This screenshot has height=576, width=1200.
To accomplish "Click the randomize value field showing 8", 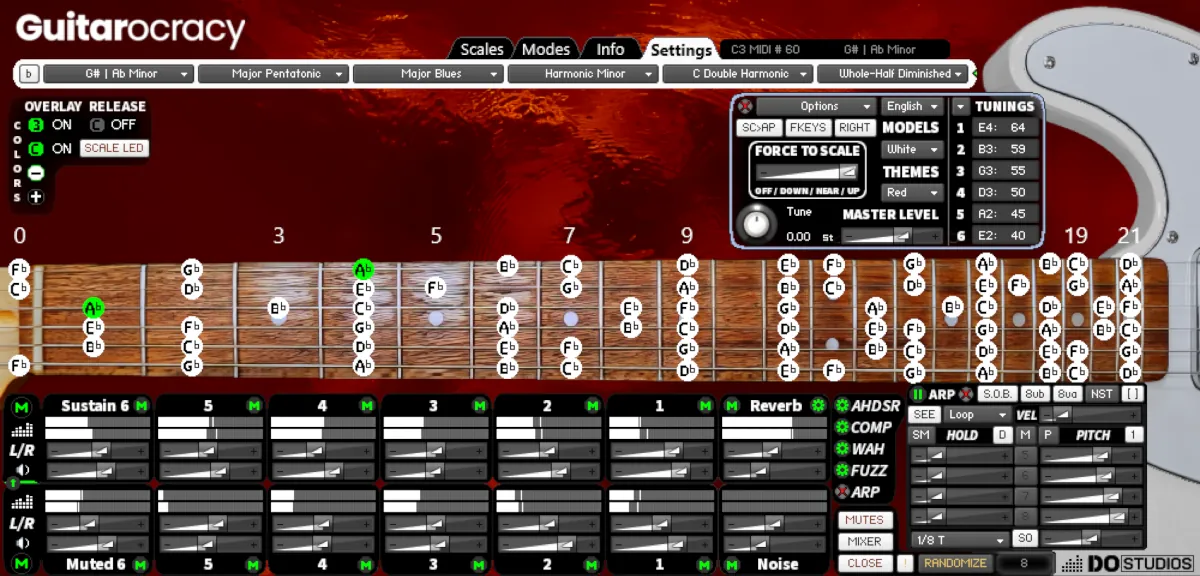I will [1025, 564].
